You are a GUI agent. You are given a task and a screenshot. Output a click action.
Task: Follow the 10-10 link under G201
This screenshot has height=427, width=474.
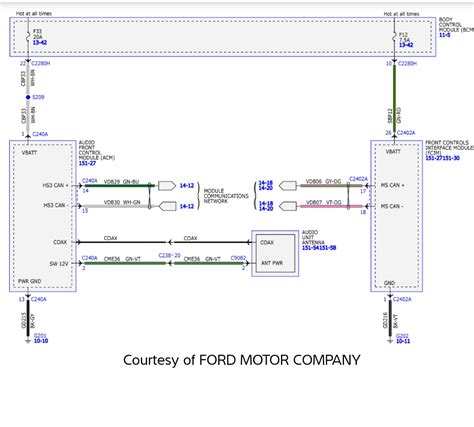(x=41, y=341)
